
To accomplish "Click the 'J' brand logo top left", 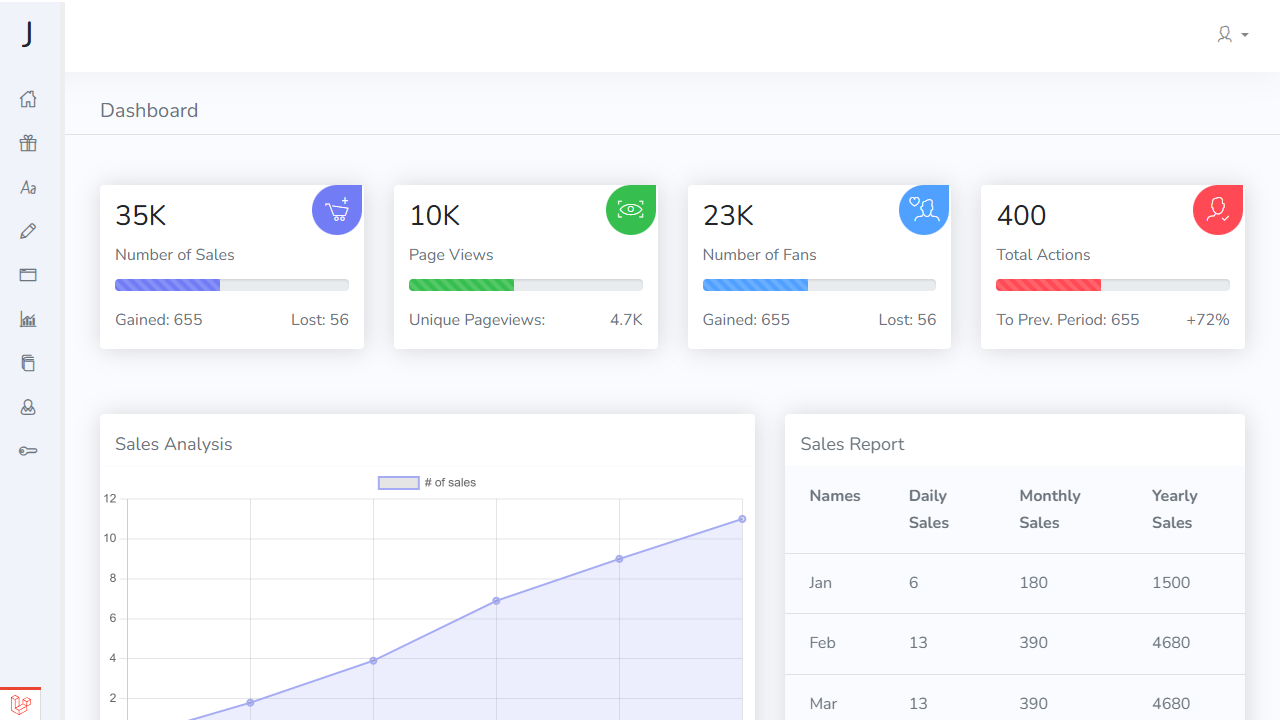I will (x=28, y=34).
